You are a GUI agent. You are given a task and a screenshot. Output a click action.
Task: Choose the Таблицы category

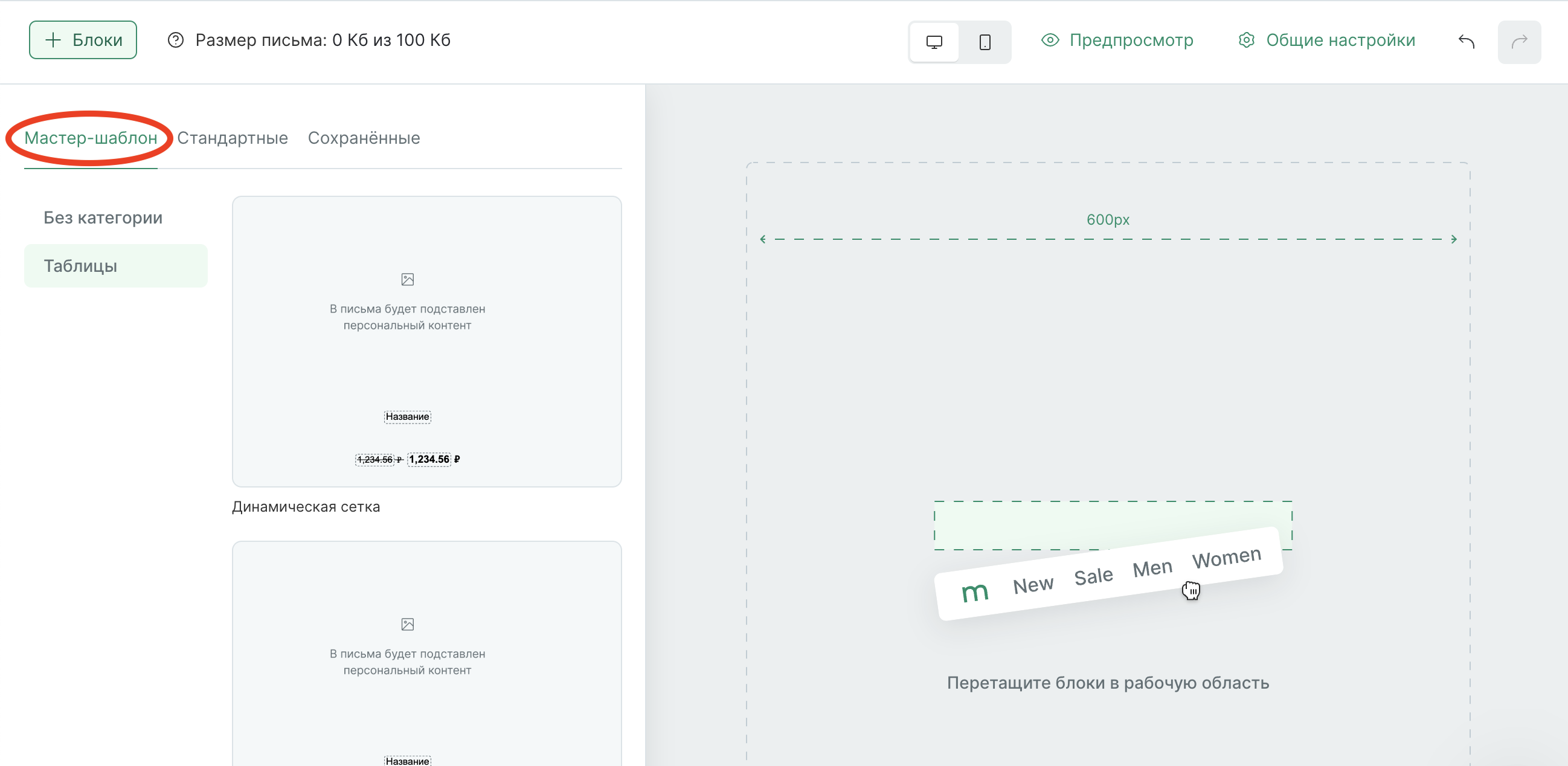pyautogui.click(x=115, y=266)
